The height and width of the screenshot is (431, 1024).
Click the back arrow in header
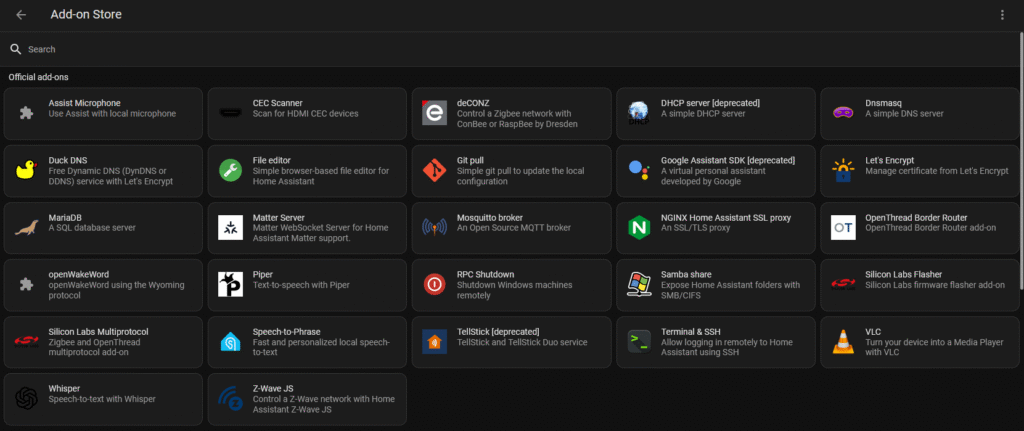(21, 15)
